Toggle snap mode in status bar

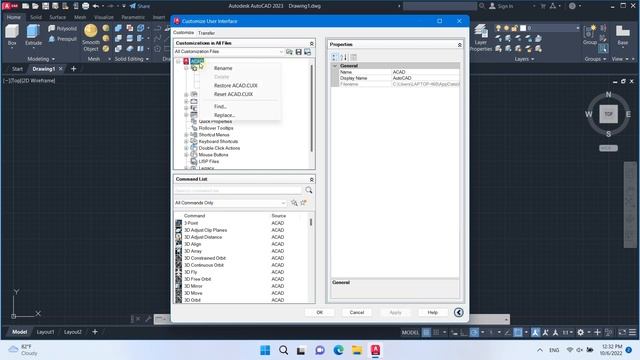click(x=436, y=333)
